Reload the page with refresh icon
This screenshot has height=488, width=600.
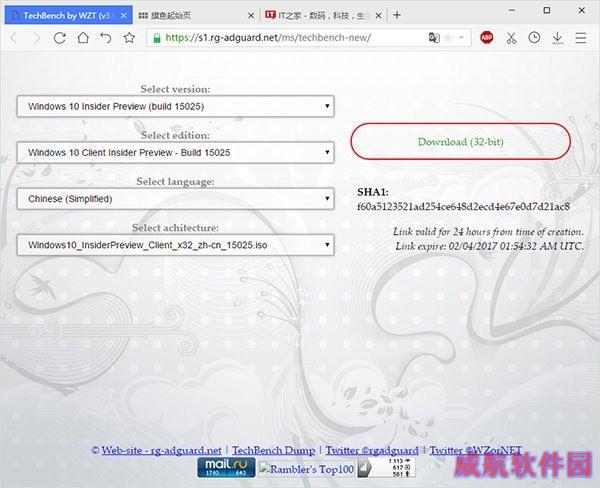(x=59, y=38)
